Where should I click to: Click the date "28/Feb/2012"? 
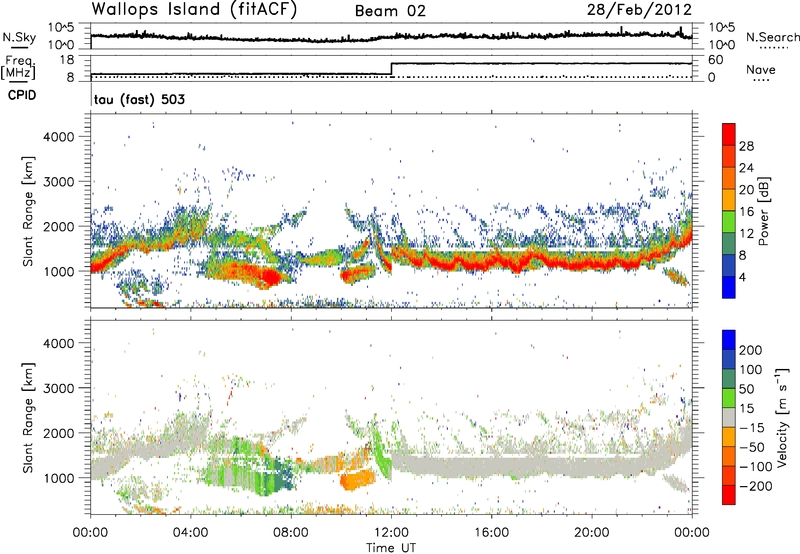[639, 10]
